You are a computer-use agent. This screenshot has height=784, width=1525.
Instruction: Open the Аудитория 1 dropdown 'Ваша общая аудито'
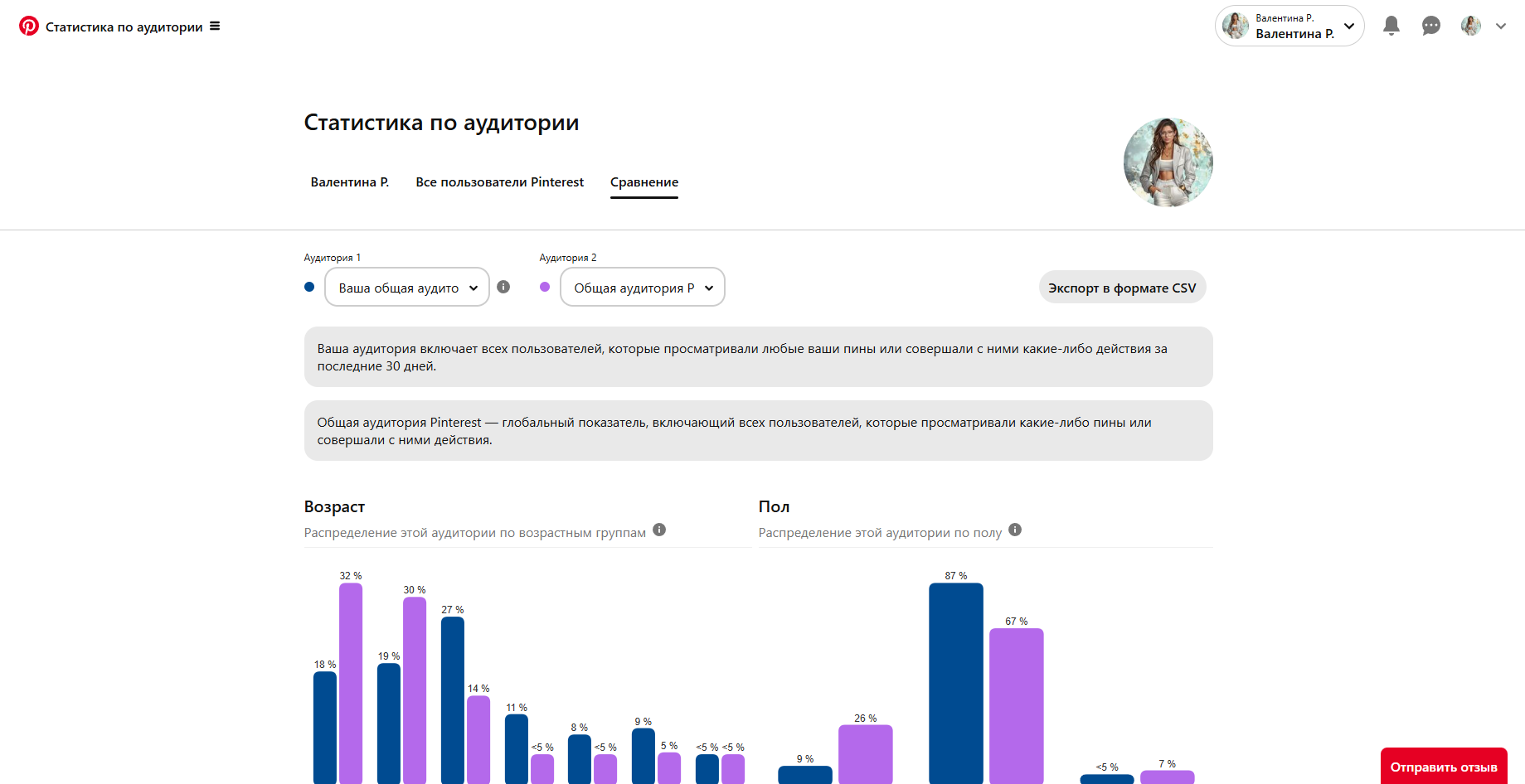pyautogui.click(x=407, y=287)
